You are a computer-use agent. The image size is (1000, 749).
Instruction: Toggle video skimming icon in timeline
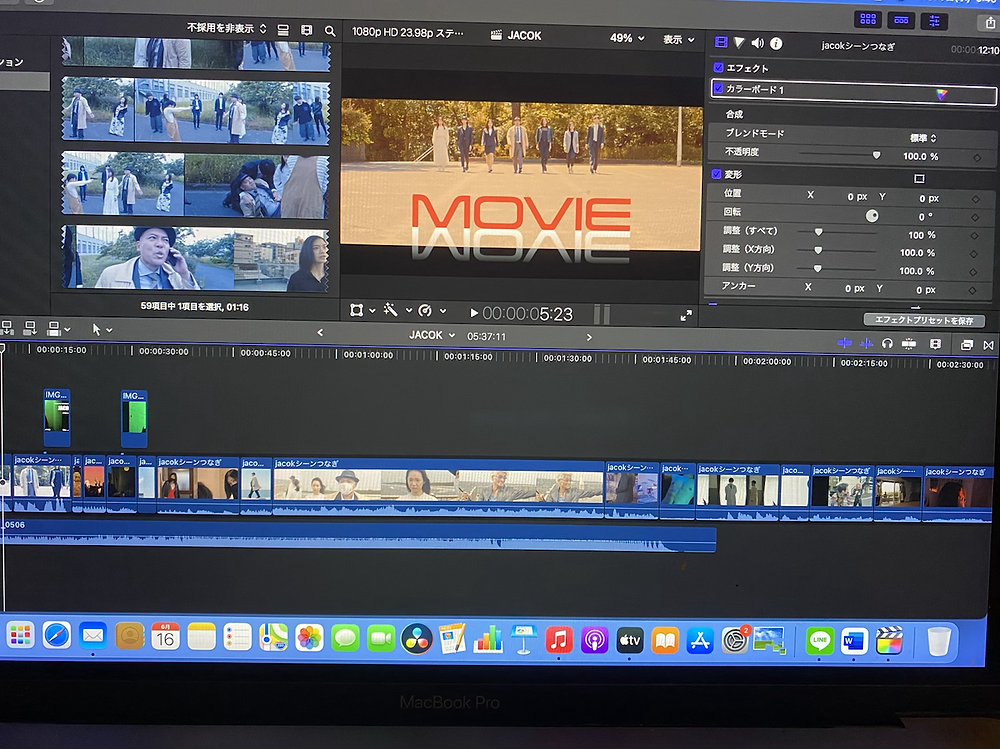coord(844,343)
